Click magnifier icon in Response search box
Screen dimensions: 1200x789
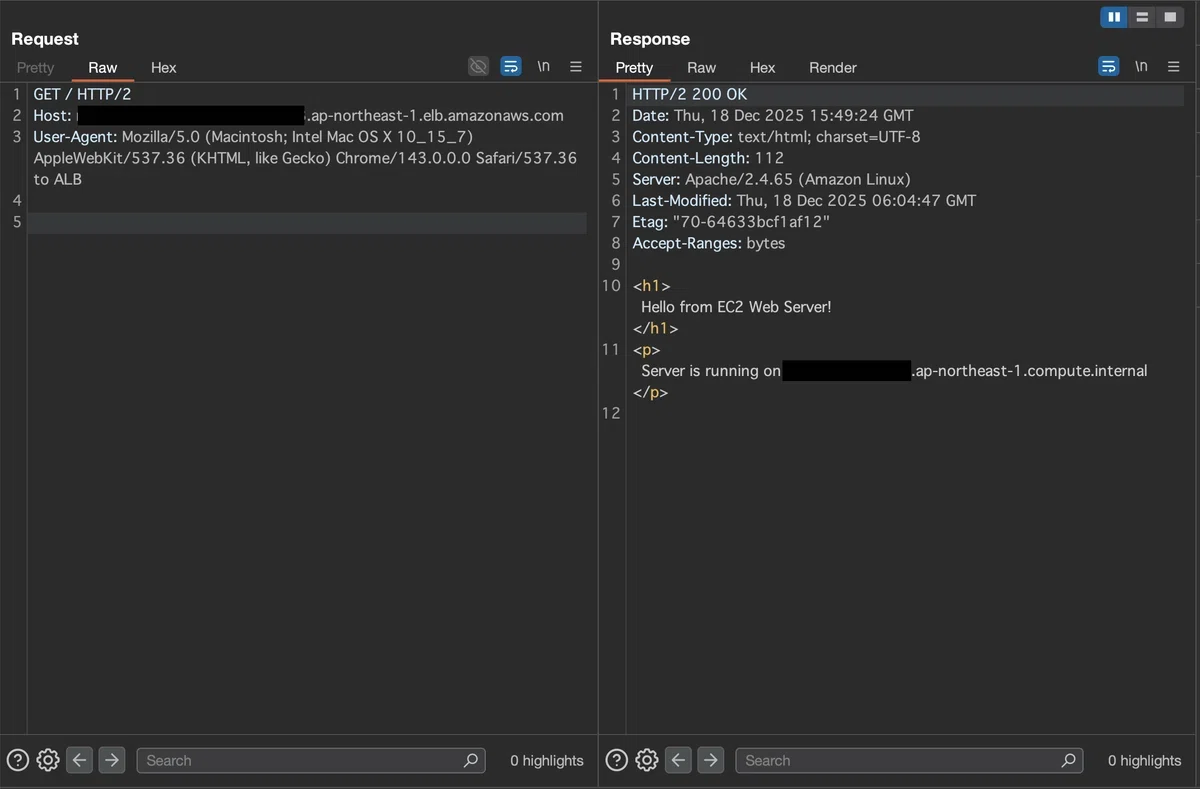click(1070, 760)
